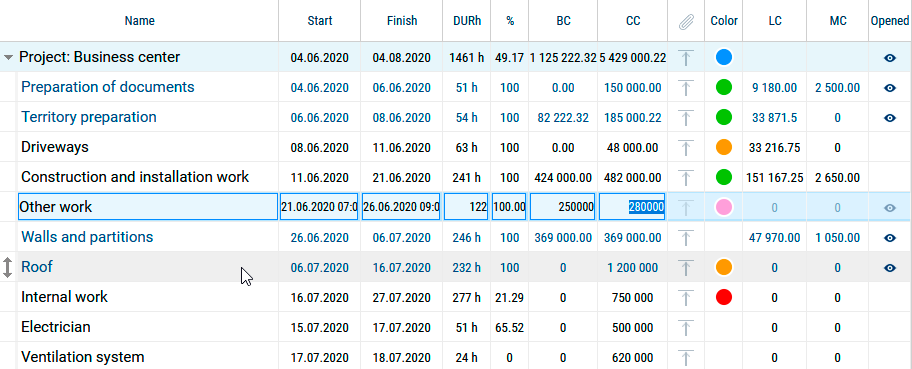Toggle eye icon for Territory preparation
This screenshot has width=912, height=369.
coord(890,118)
